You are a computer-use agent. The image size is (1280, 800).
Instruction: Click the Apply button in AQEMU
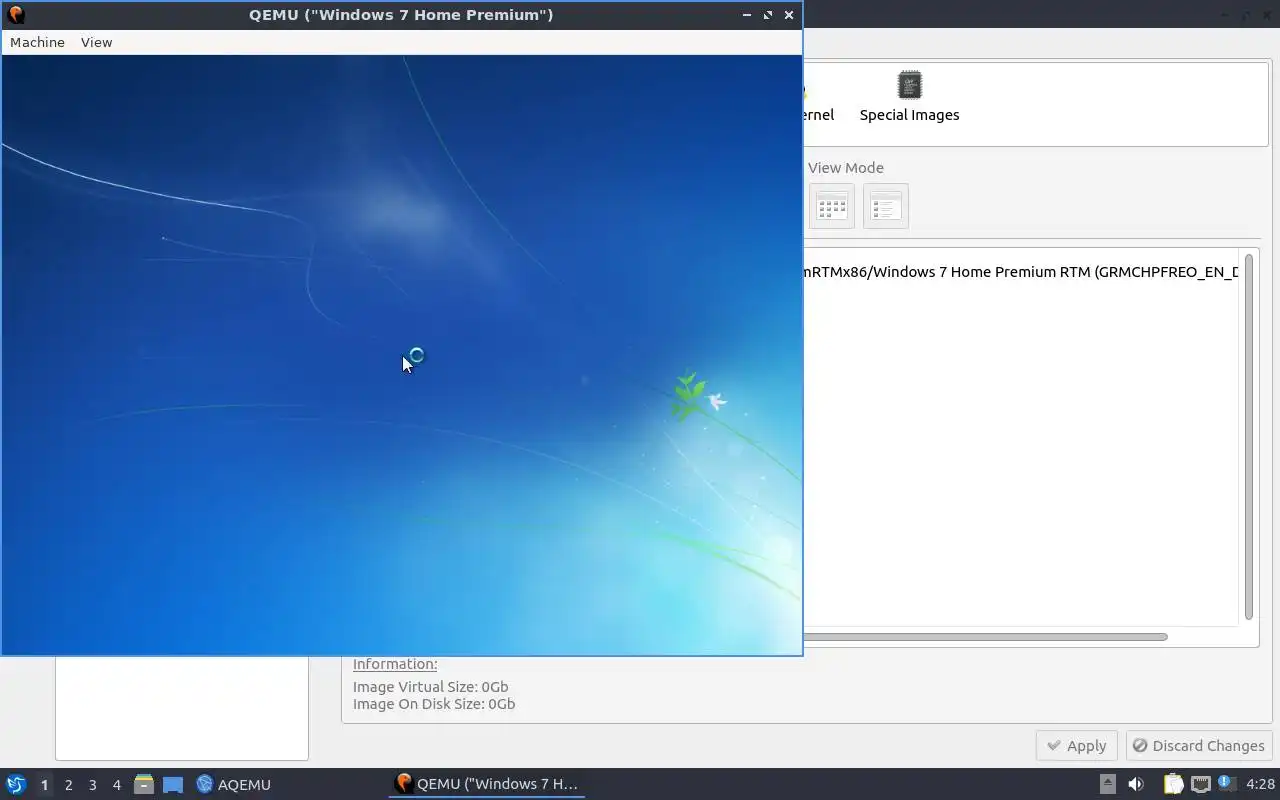pyautogui.click(x=1076, y=746)
